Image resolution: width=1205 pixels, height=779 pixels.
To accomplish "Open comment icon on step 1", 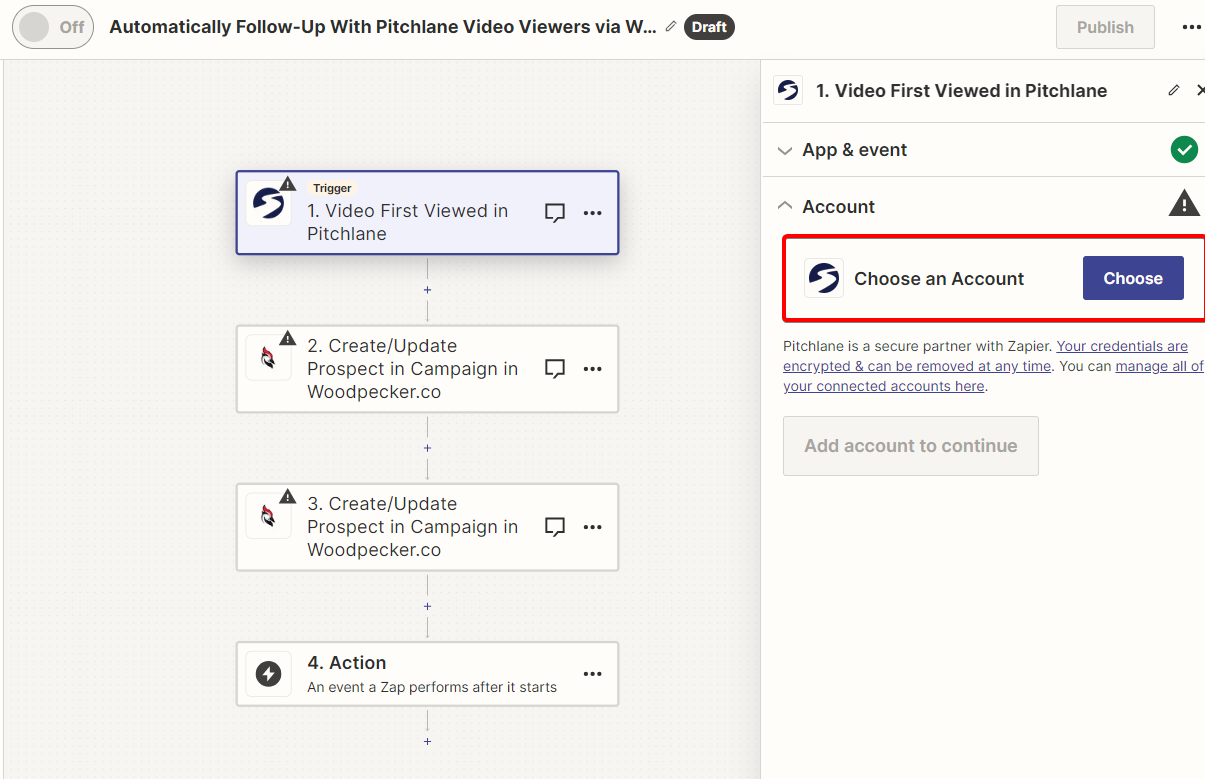I will click(555, 212).
